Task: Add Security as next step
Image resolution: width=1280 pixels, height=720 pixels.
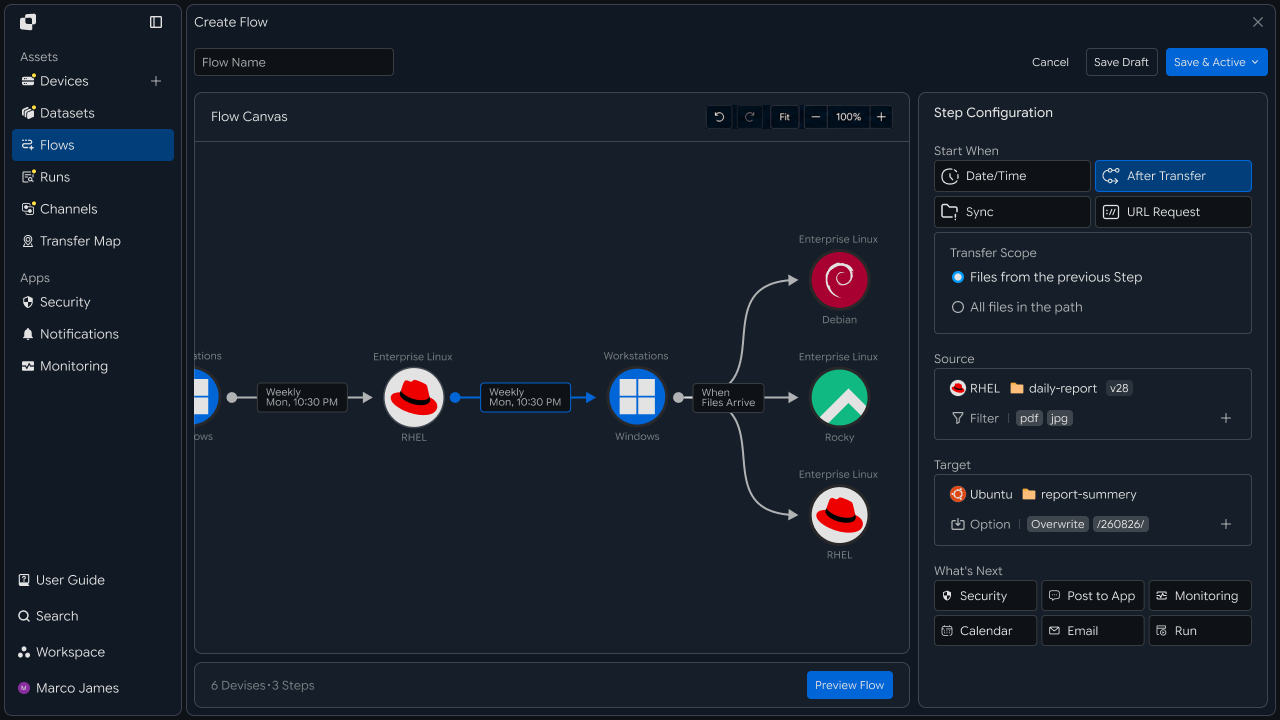Action: click(985, 596)
